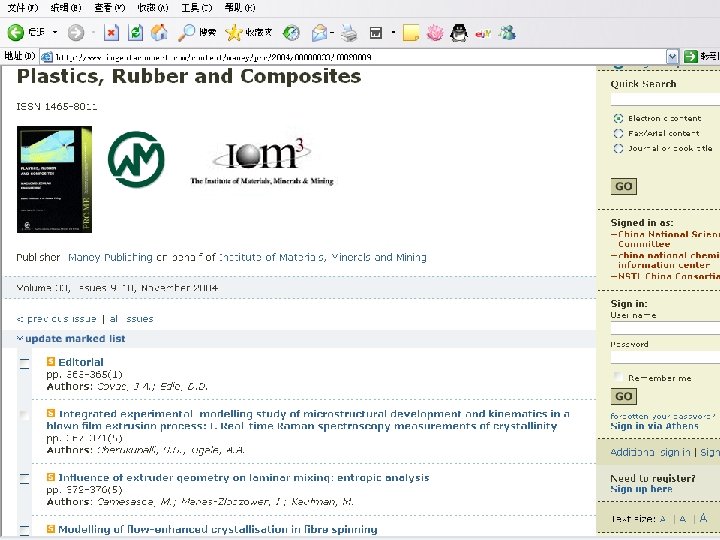This screenshot has height=540, width=720.
Task: Tick checkbox beside Modelling of flow-enhanced crystallisation
Action: pyautogui.click(x=24, y=530)
